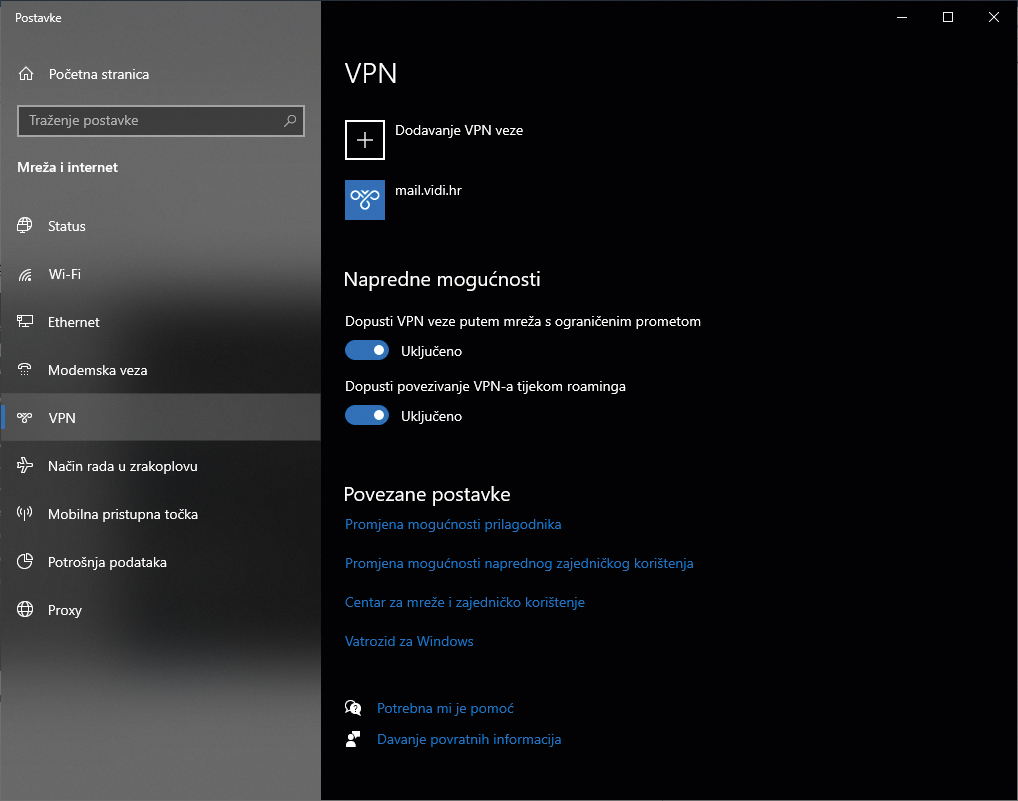The height and width of the screenshot is (801, 1018).
Task: Disable VPN connection during roaming switch
Action: [367, 416]
